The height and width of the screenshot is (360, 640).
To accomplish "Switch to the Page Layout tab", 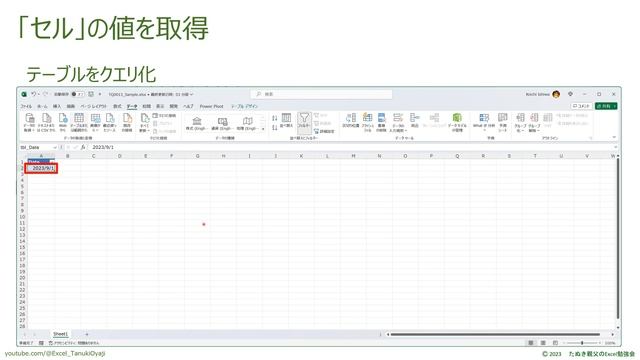I will [93, 106].
